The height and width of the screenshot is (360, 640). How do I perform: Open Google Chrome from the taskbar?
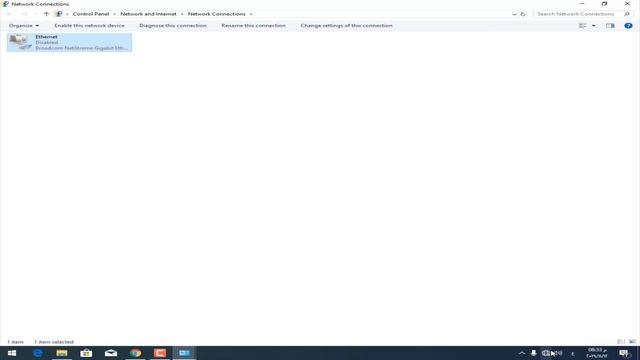(136, 353)
